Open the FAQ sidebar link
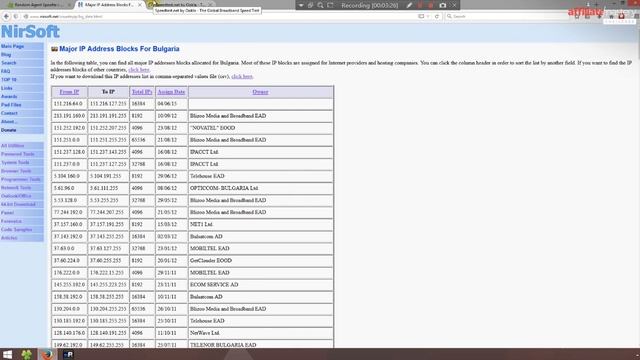The width and height of the screenshot is (640, 360). (5, 71)
